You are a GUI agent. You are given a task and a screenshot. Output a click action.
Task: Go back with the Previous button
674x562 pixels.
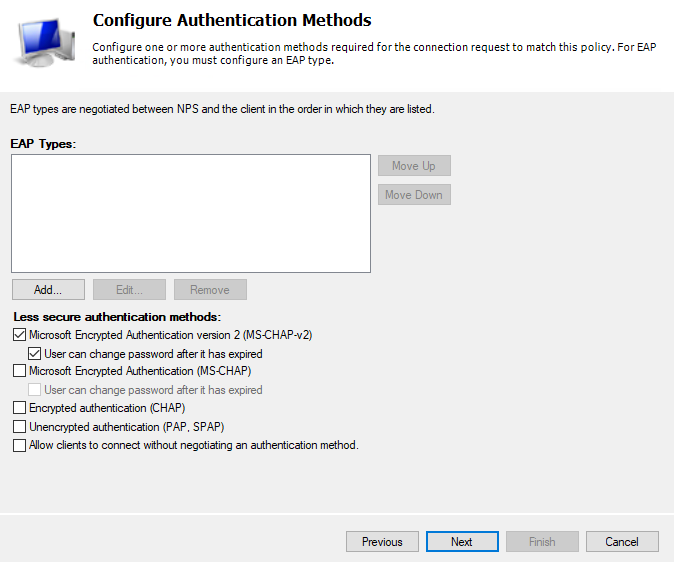point(382,542)
